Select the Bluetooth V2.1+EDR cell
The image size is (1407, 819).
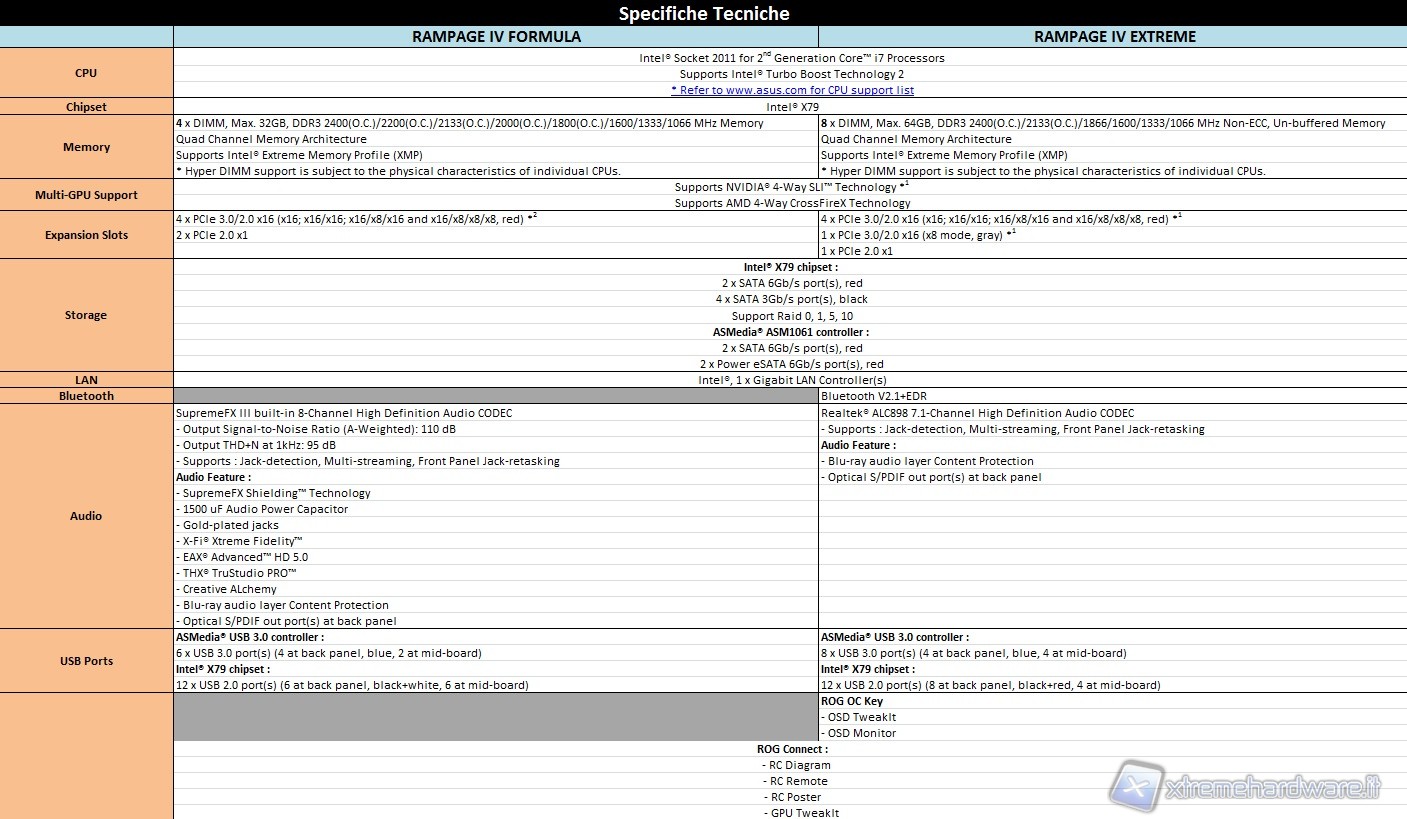pyautogui.click(x=867, y=396)
